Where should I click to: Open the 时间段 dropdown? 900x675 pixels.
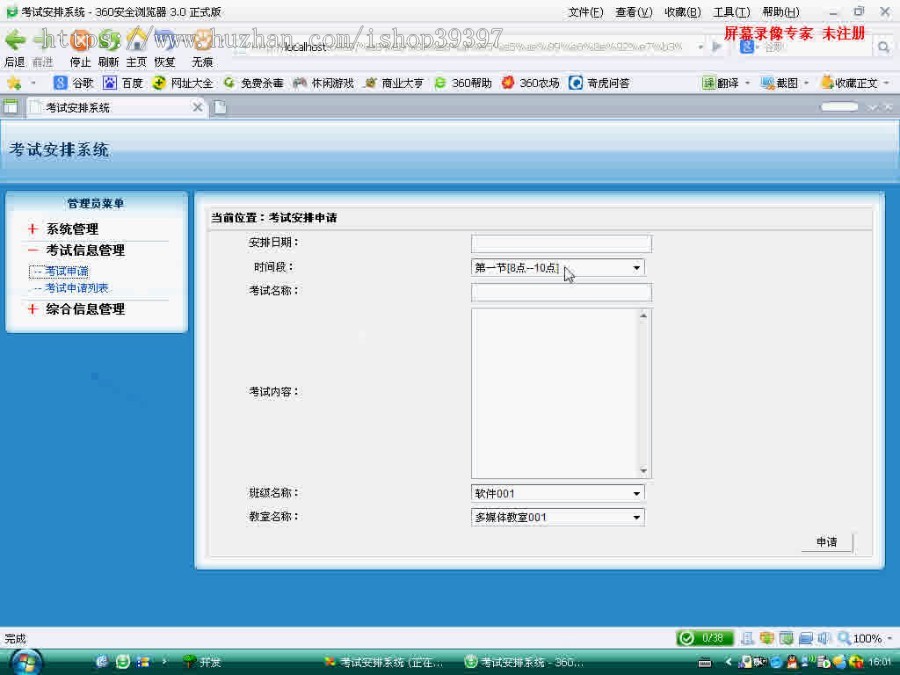pyautogui.click(x=557, y=267)
